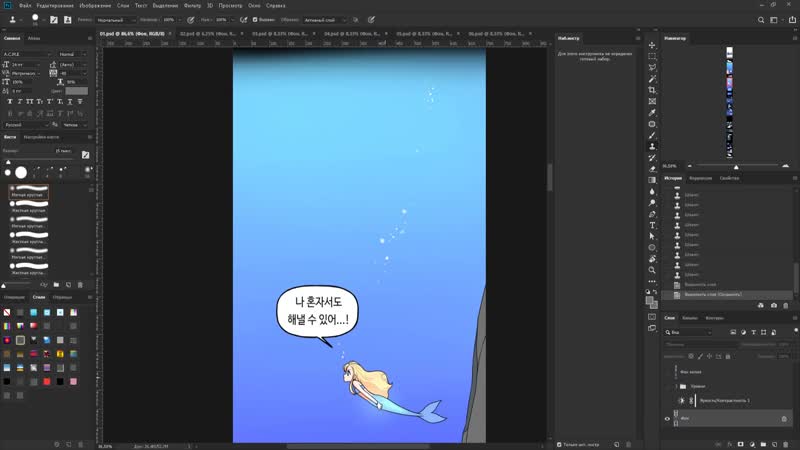Toggle faux bold in Character panel
The image size is (800, 450).
click(10, 102)
